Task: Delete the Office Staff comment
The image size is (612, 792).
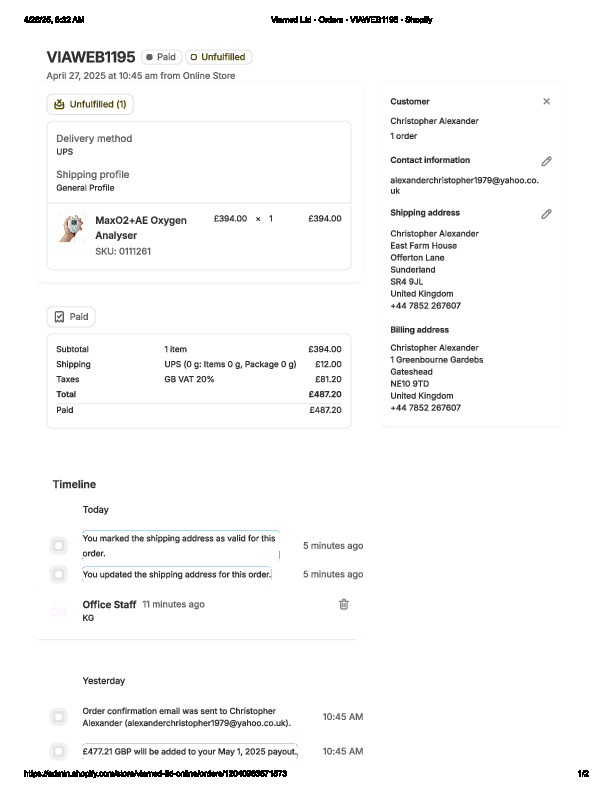Action: click(344, 604)
